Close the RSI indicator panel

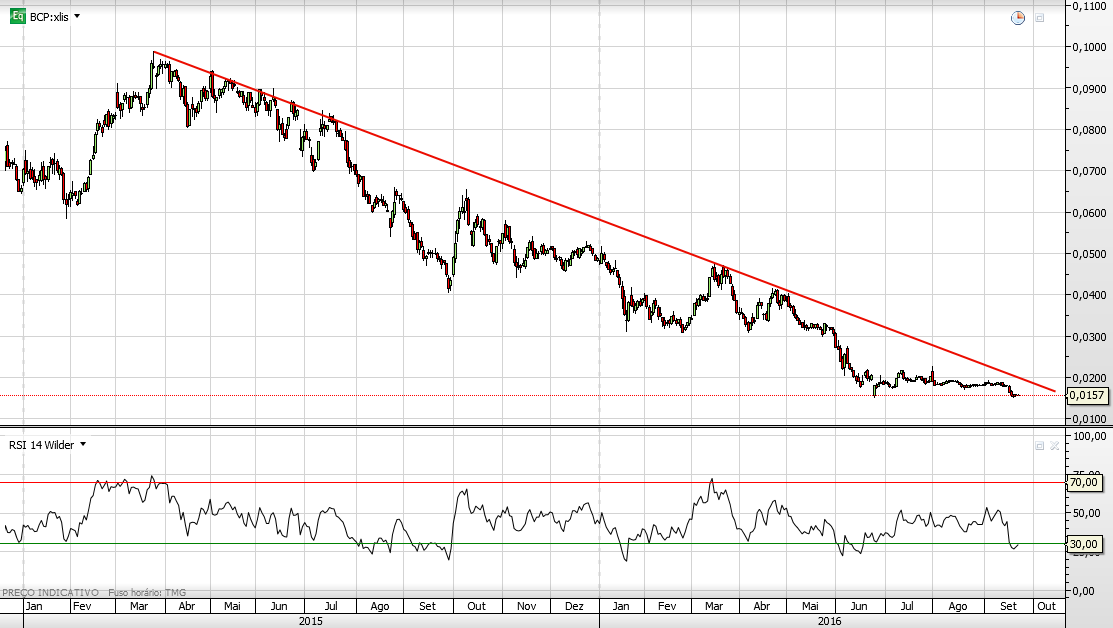pyautogui.click(x=1055, y=446)
